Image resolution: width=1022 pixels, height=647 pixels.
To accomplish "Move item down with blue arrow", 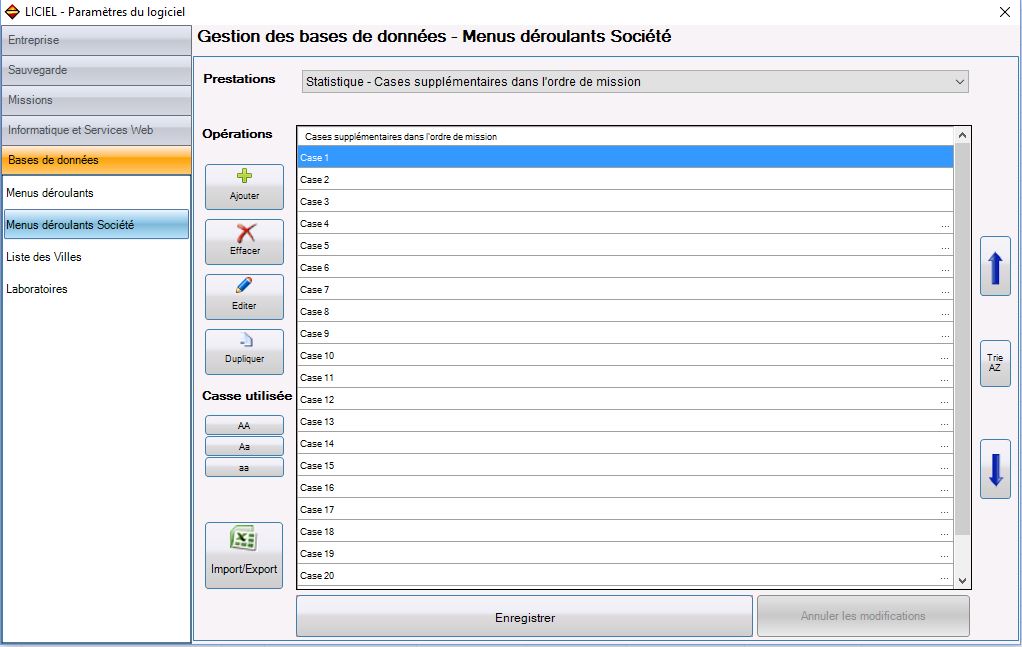I will pyautogui.click(x=995, y=469).
